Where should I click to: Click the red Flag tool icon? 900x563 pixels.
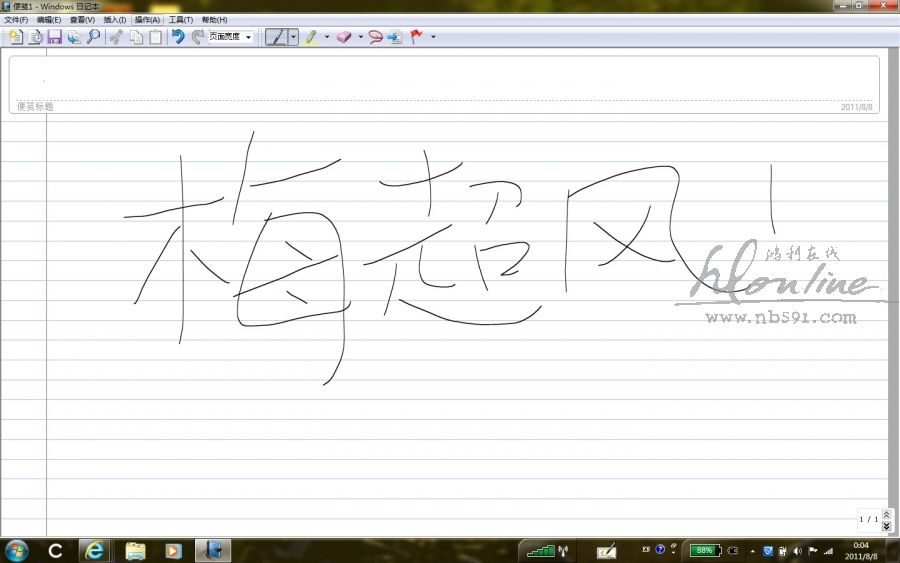(x=416, y=37)
